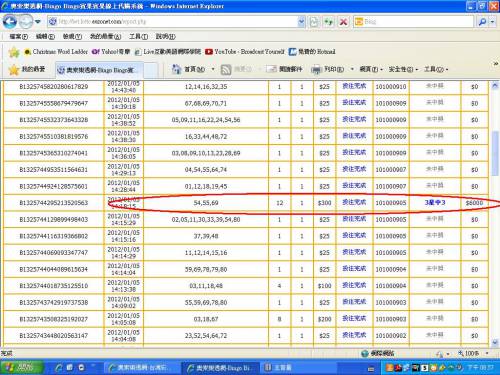
Task: Open the YouTube - Broadcast Yourself favorite link
Action: (x=245, y=52)
